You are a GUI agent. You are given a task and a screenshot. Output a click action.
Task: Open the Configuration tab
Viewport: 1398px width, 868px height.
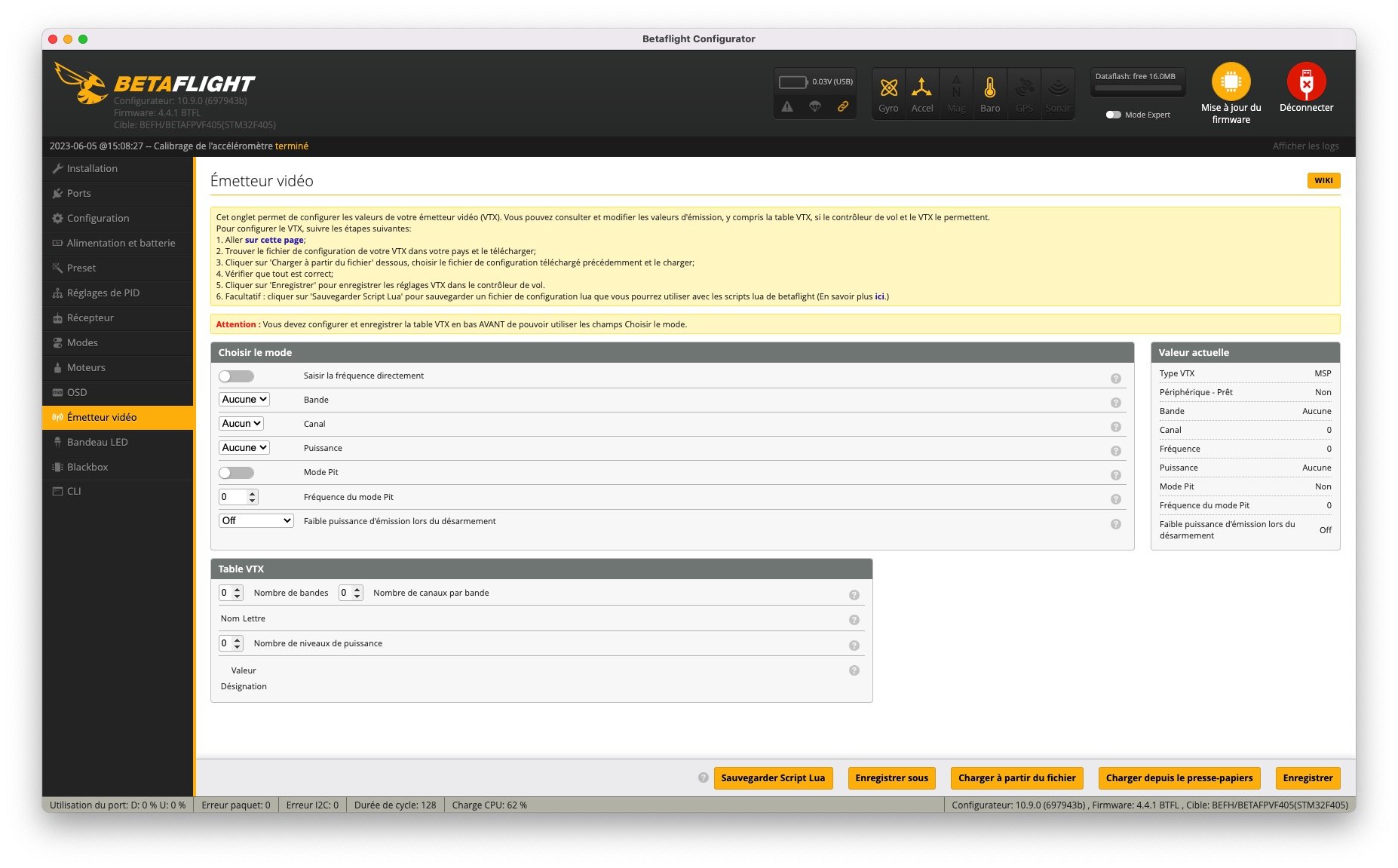[x=118, y=218]
